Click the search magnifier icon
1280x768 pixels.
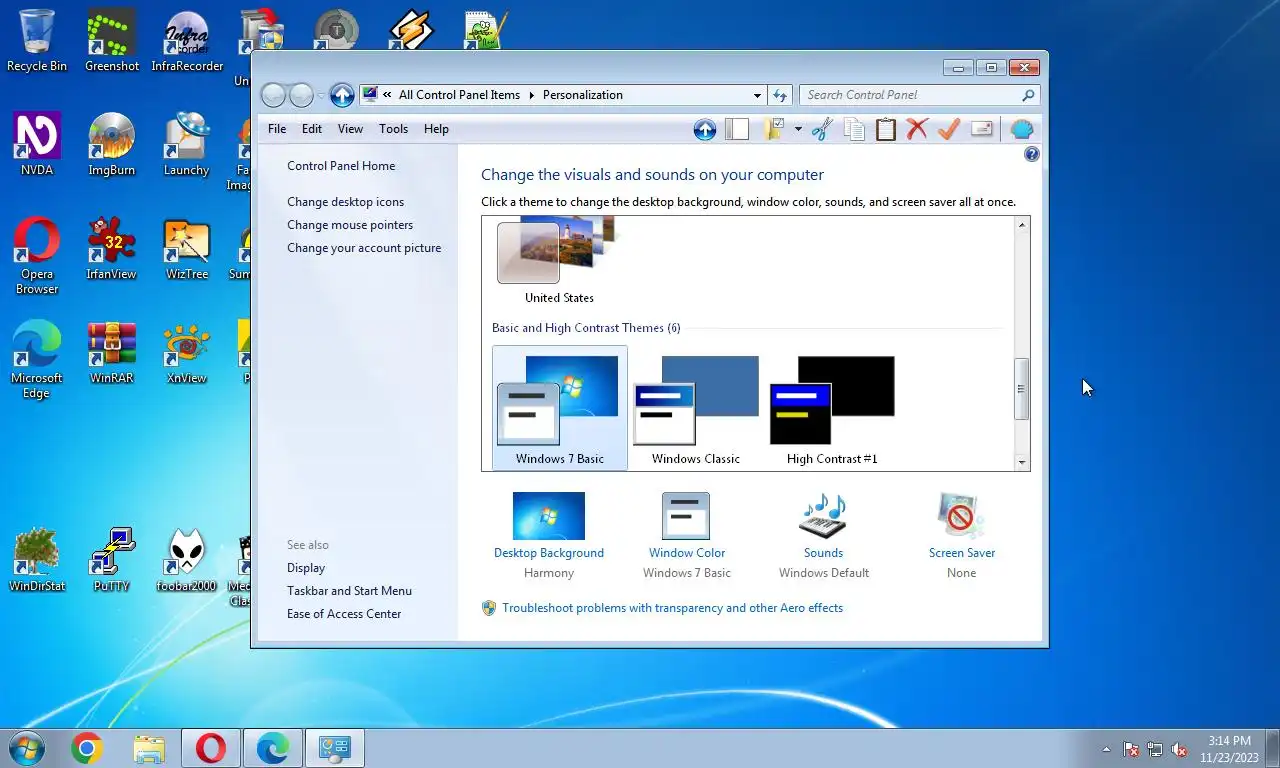1028,95
